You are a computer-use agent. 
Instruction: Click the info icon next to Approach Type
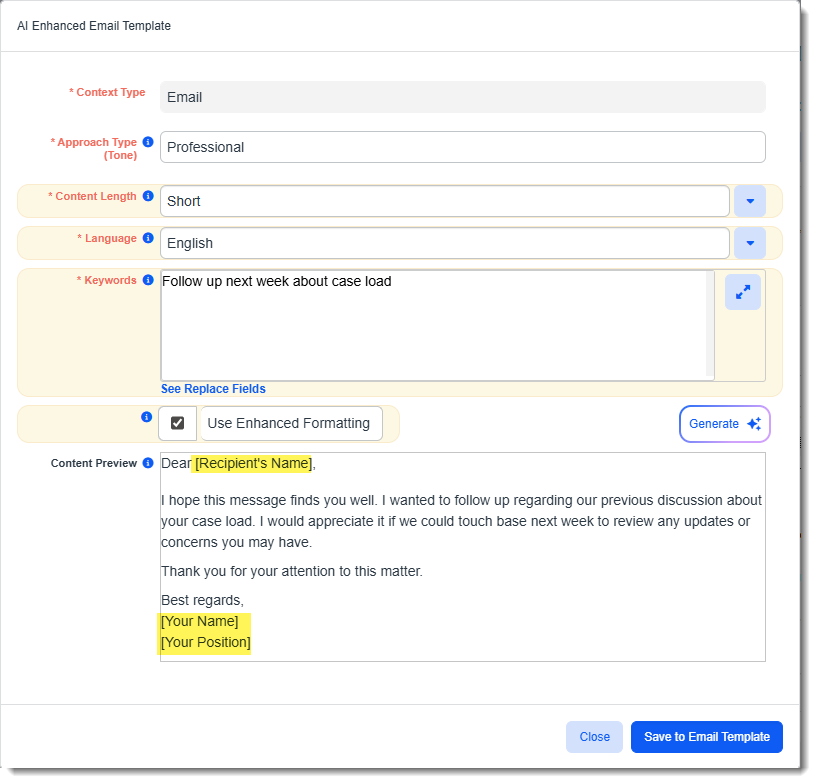coord(148,143)
